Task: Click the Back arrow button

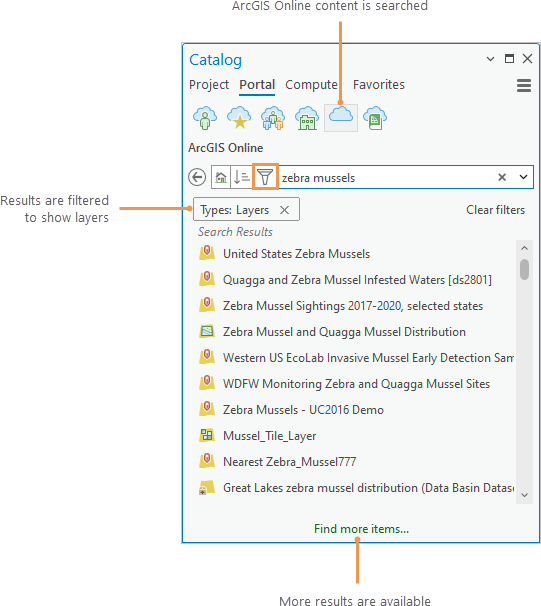Action: 197,177
